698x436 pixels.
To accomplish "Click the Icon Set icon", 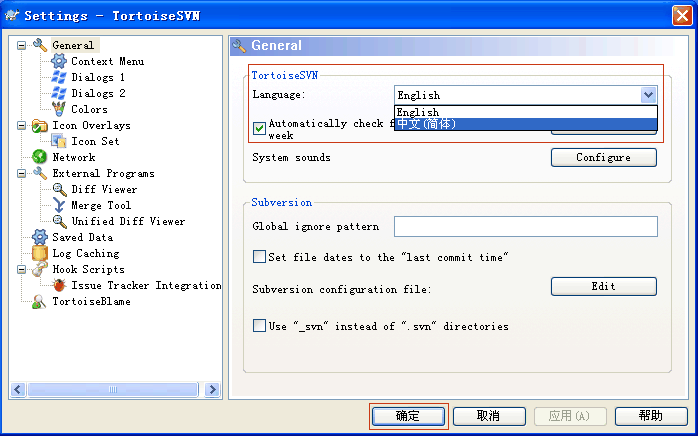I will [x=59, y=141].
